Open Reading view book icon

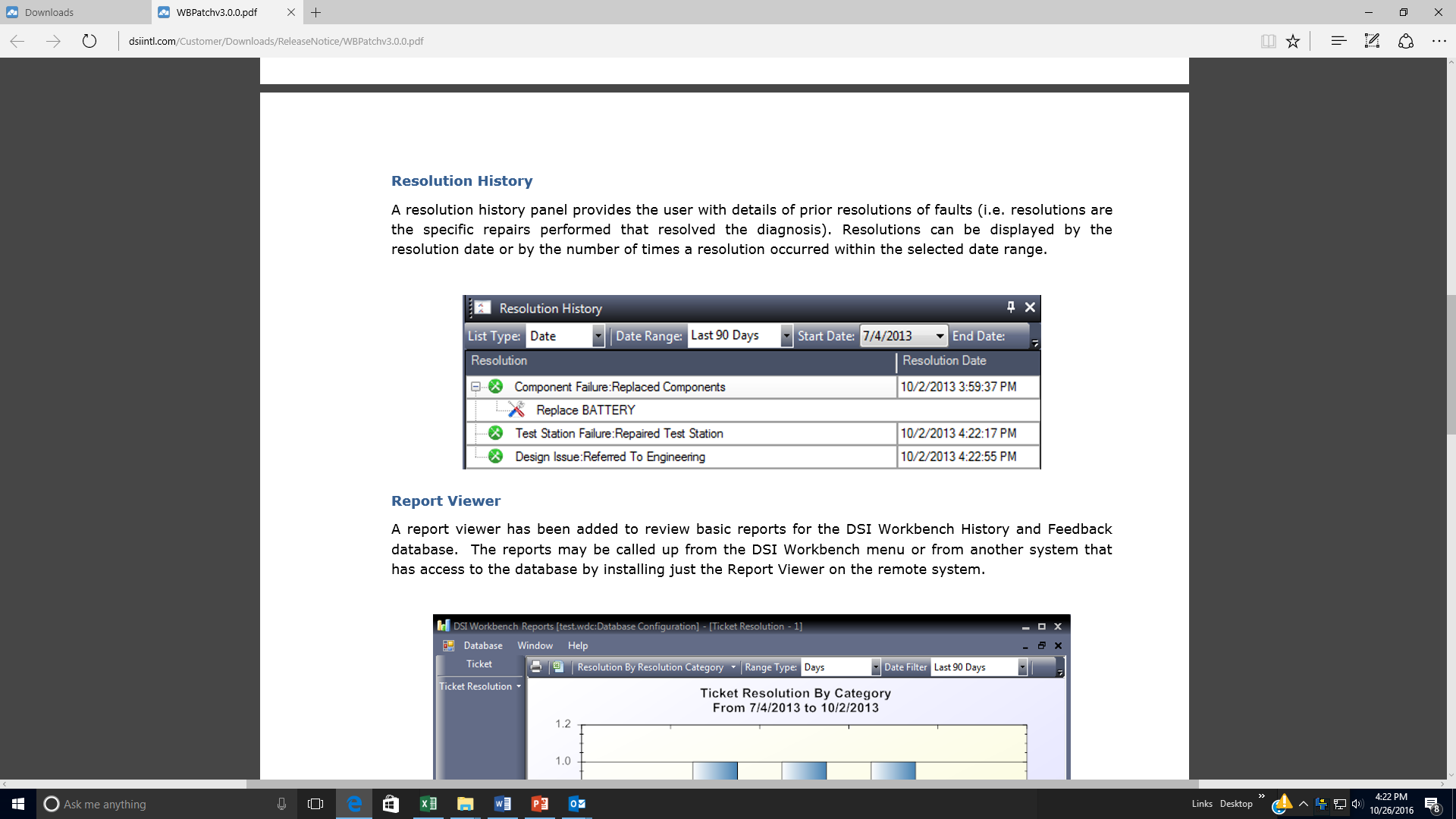tap(1268, 41)
